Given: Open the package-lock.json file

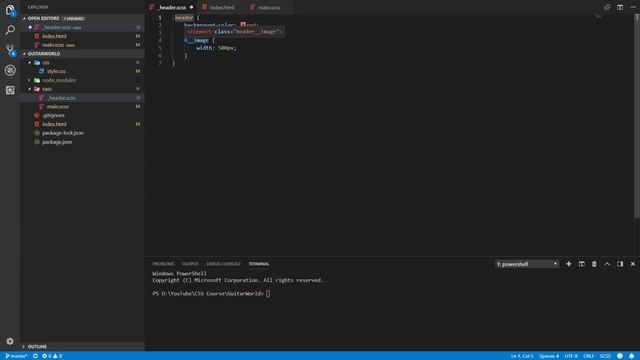Looking at the screenshot, I should click(x=82, y=133).
